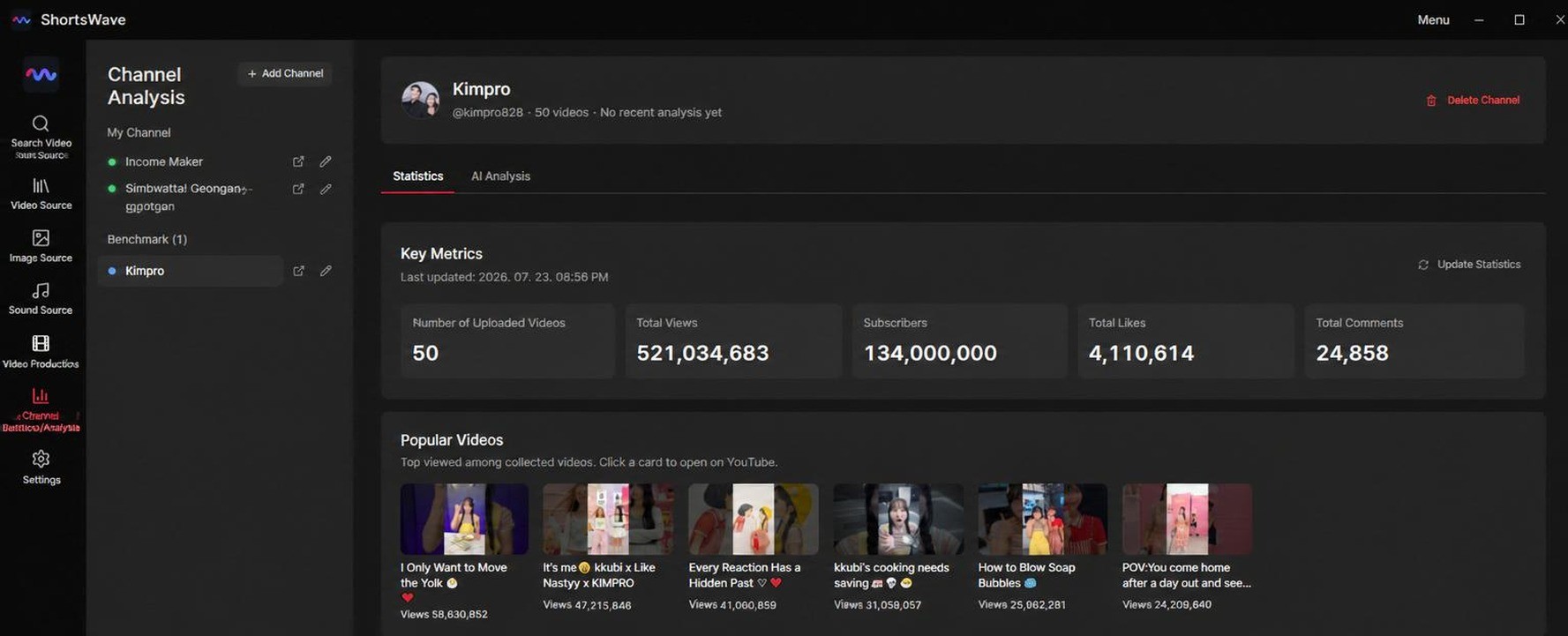Edit the Income Maker channel

pyautogui.click(x=326, y=161)
